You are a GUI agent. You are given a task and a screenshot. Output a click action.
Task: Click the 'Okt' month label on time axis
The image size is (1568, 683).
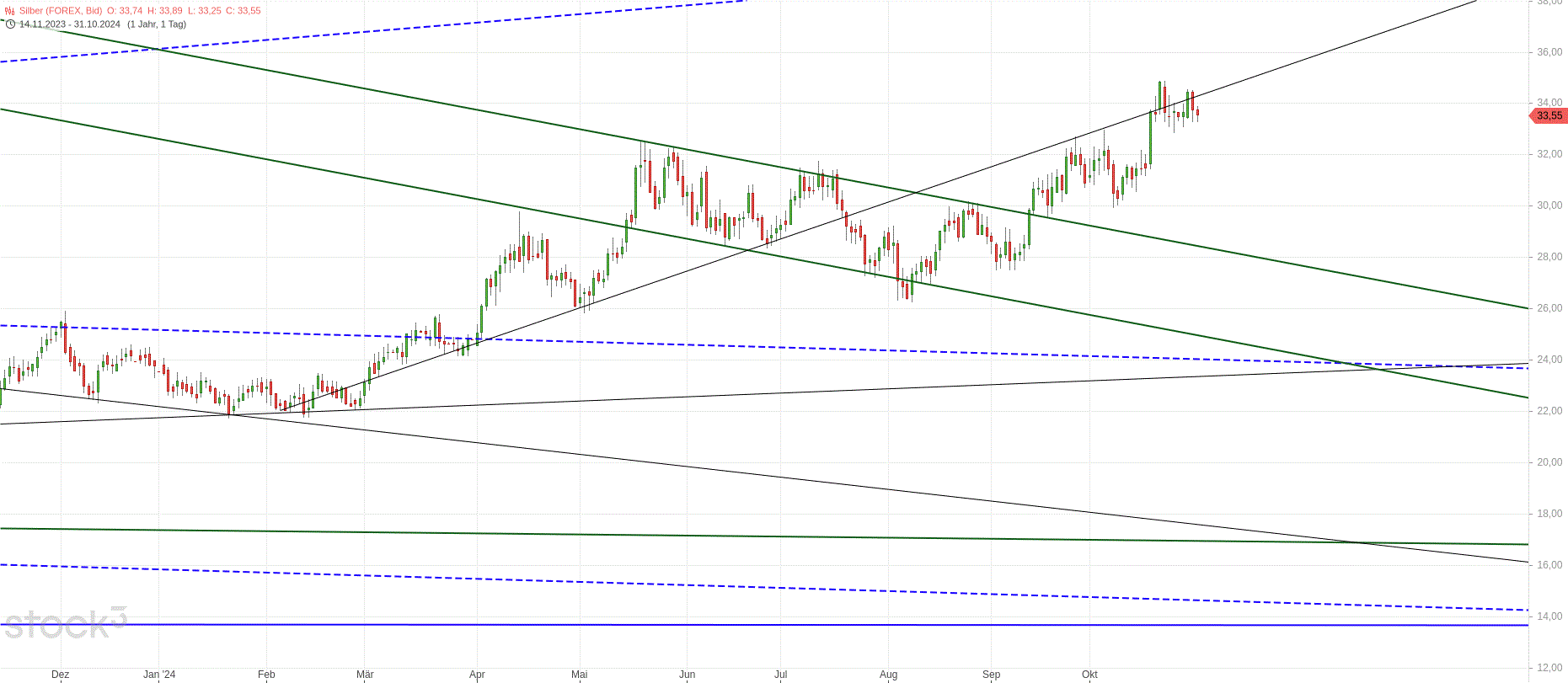point(1089,675)
